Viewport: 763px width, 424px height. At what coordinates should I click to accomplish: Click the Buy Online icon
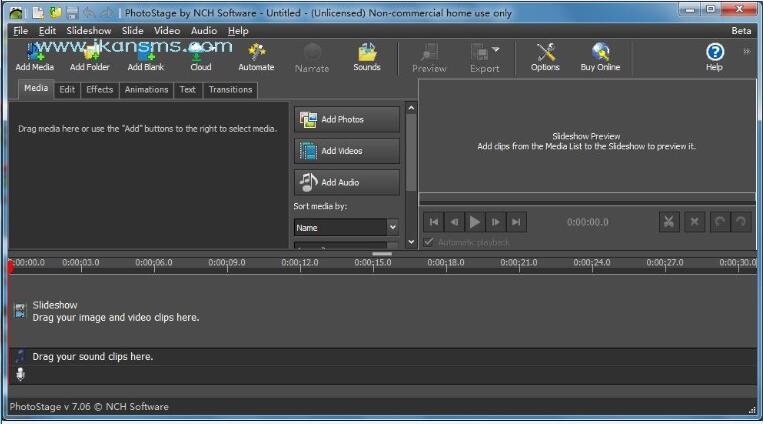600,57
